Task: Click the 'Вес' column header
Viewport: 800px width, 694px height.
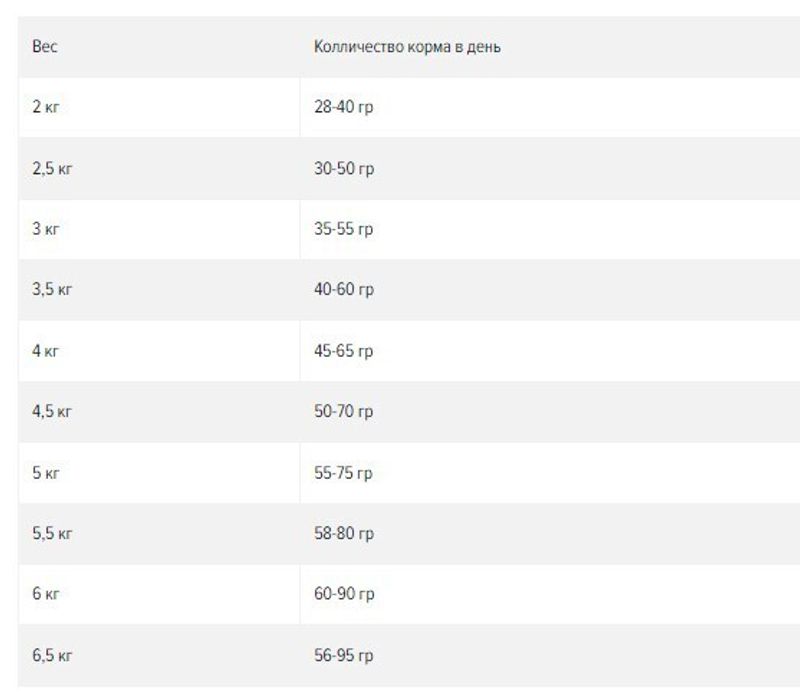Action: 45,46
